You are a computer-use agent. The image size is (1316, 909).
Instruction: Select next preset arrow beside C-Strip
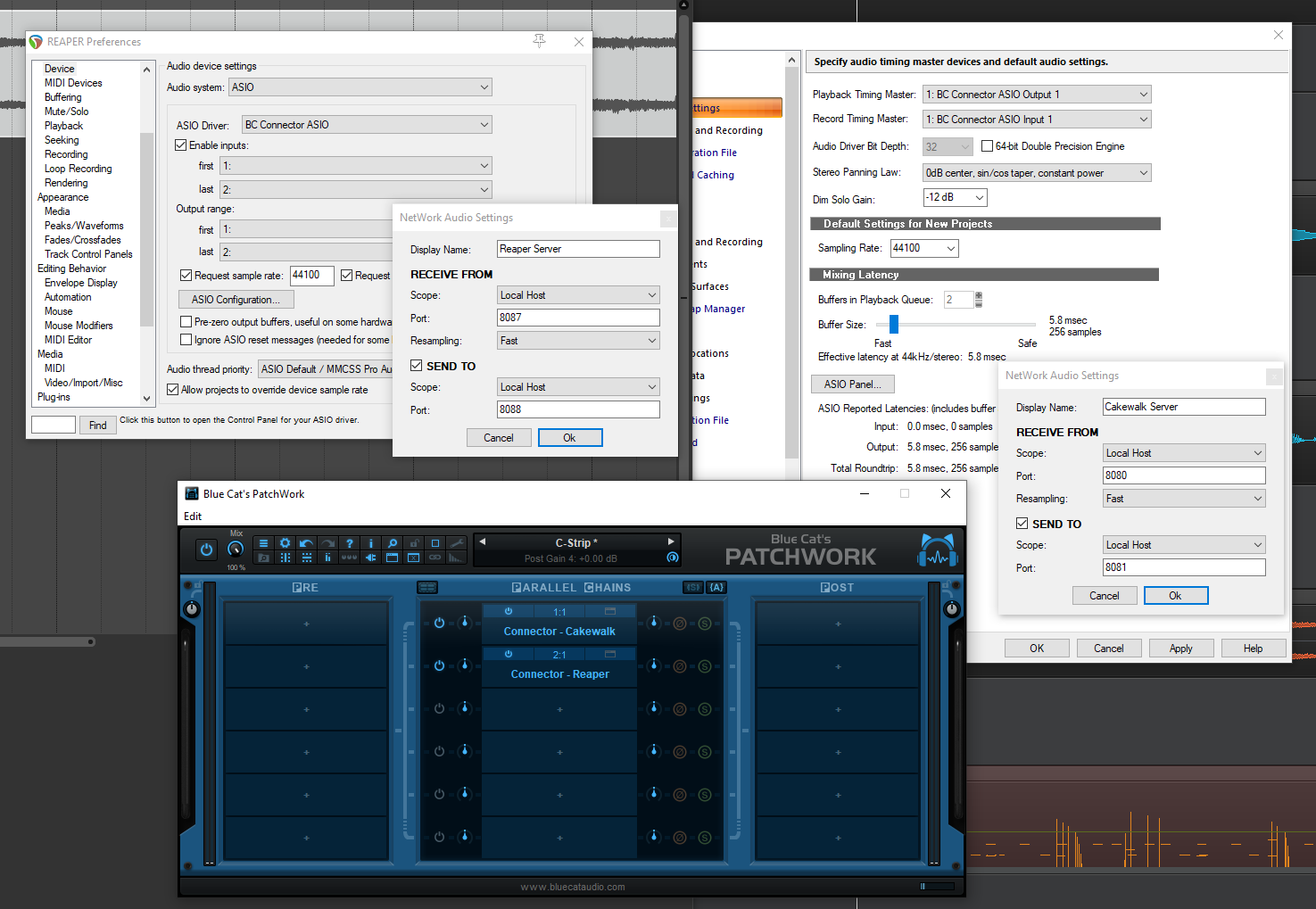pos(671,541)
